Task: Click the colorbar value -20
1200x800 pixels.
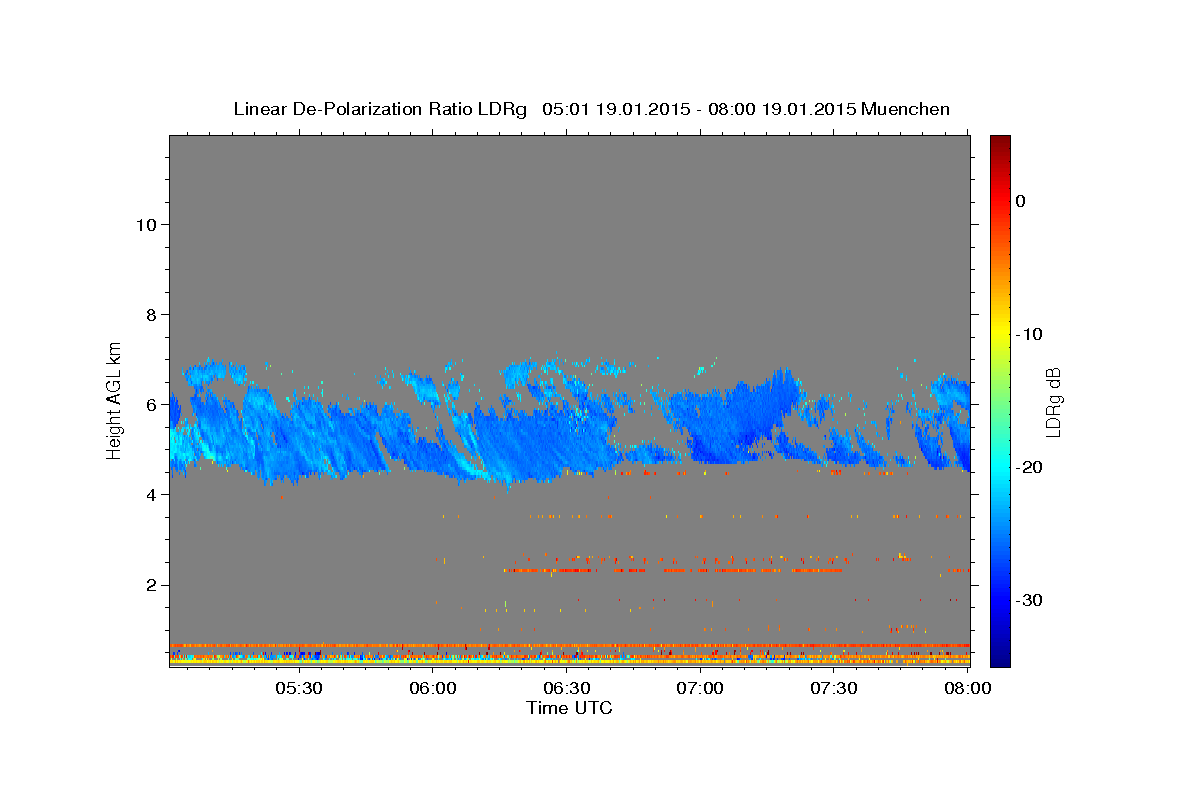Action: 1029,467
